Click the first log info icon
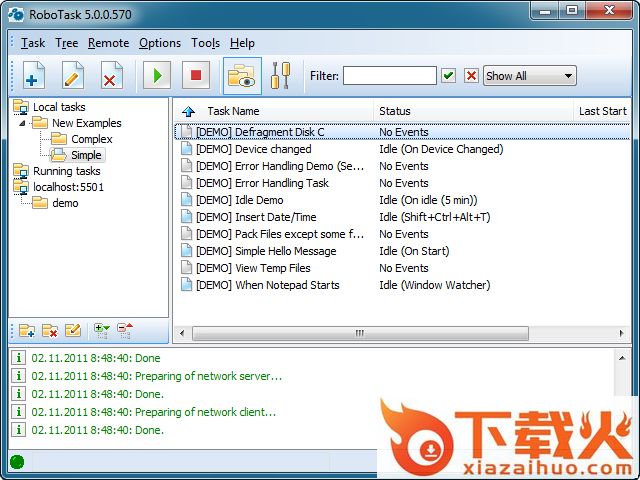The image size is (640, 480). click(x=18, y=358)
